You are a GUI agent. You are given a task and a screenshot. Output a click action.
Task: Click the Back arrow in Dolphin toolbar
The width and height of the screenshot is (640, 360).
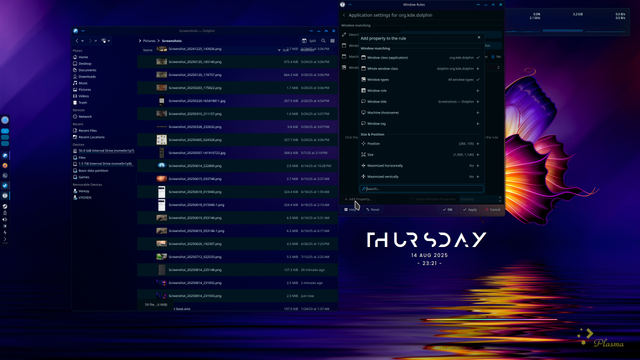point(77,41)
